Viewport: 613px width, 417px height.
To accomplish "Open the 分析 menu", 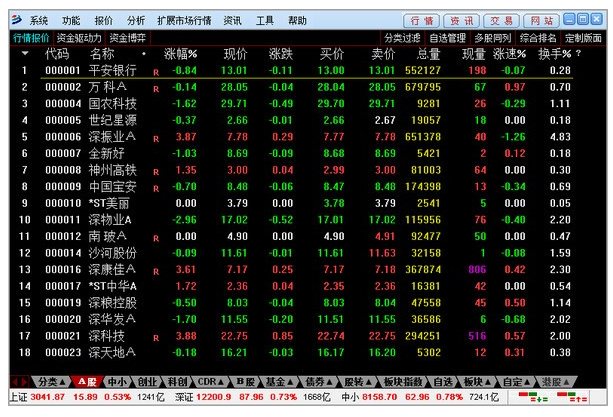I will (x=136, y=20).
